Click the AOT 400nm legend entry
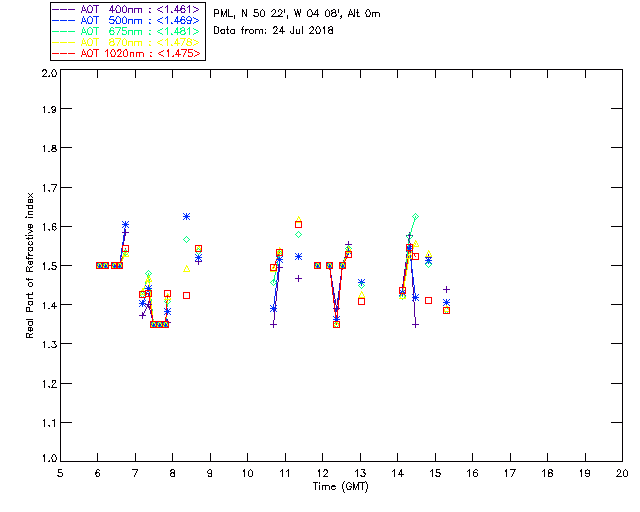 pyautogui.click(x=126, y=9)
